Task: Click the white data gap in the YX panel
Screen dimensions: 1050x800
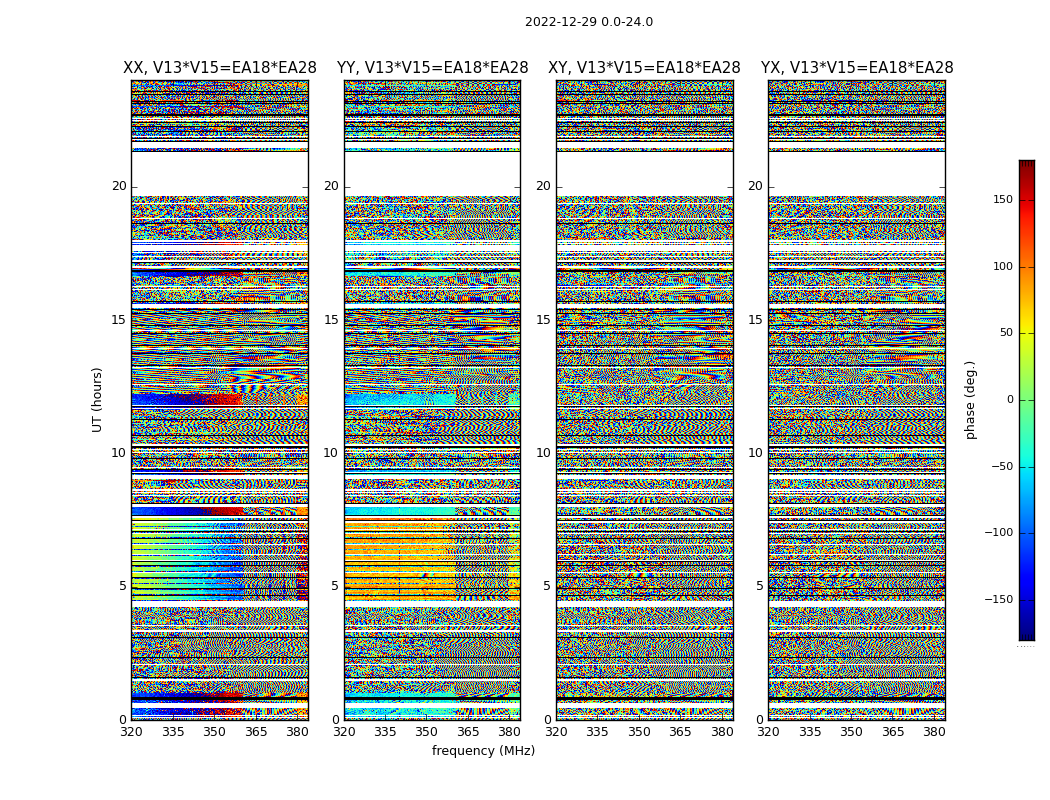Action: click(x=857, y=174)
